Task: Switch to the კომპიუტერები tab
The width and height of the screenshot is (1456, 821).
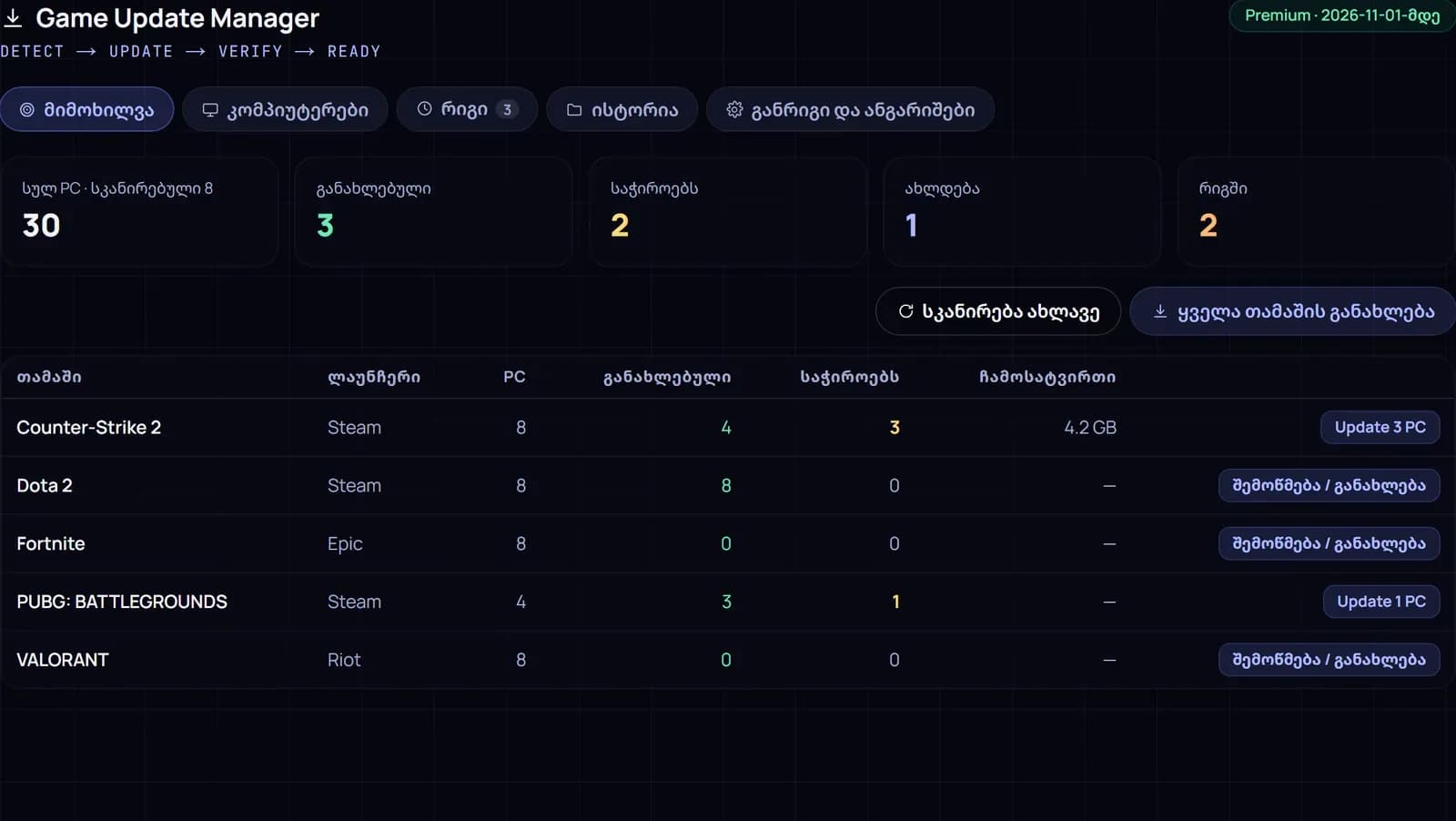Action: click(285, 109)
